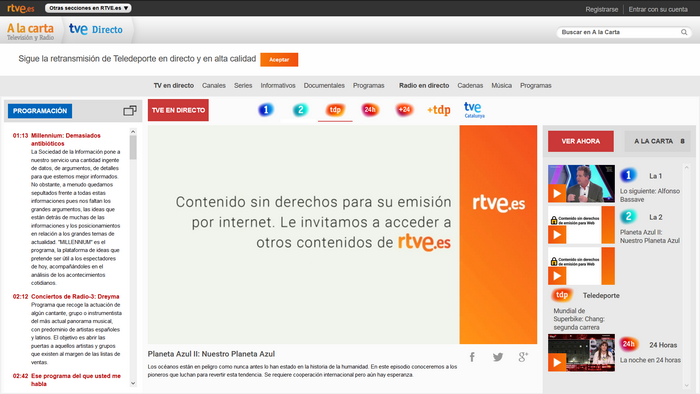Click the schedule list scrollbar thumb

click(133, 147)
